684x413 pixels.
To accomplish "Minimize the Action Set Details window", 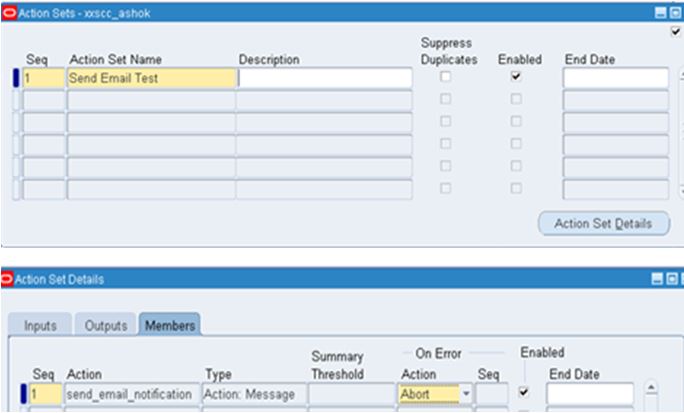I will pos(657,279).
